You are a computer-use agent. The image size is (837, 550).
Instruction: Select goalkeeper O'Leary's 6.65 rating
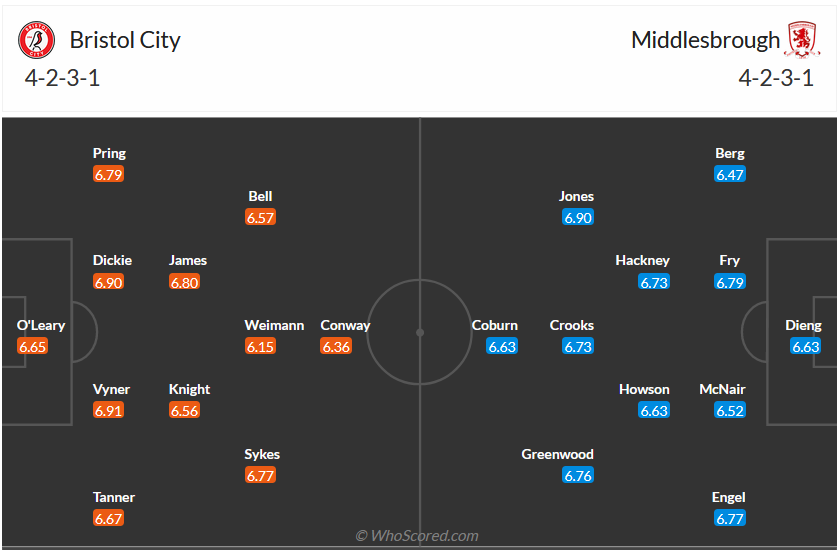(x=33, y=347)
